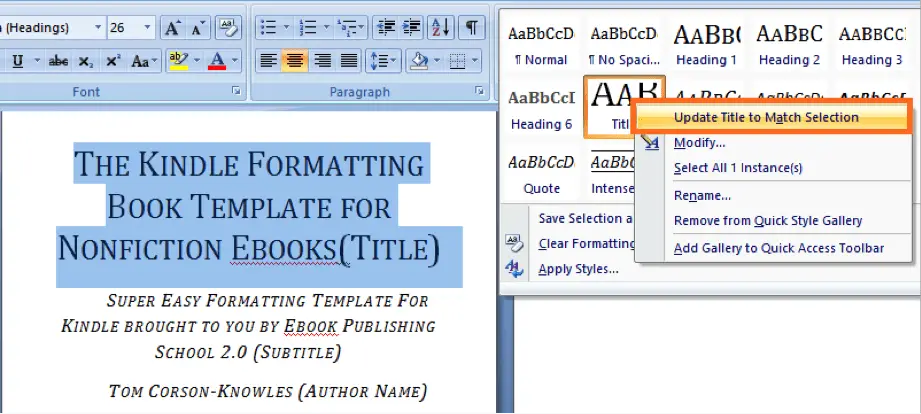
Task: Open the font name dropdown
Action: click(98, 28)
